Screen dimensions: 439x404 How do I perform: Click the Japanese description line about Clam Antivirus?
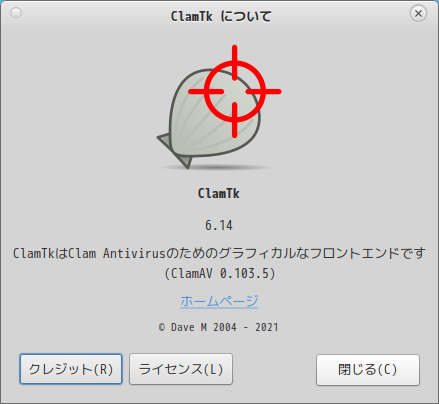tap(219, 253)
